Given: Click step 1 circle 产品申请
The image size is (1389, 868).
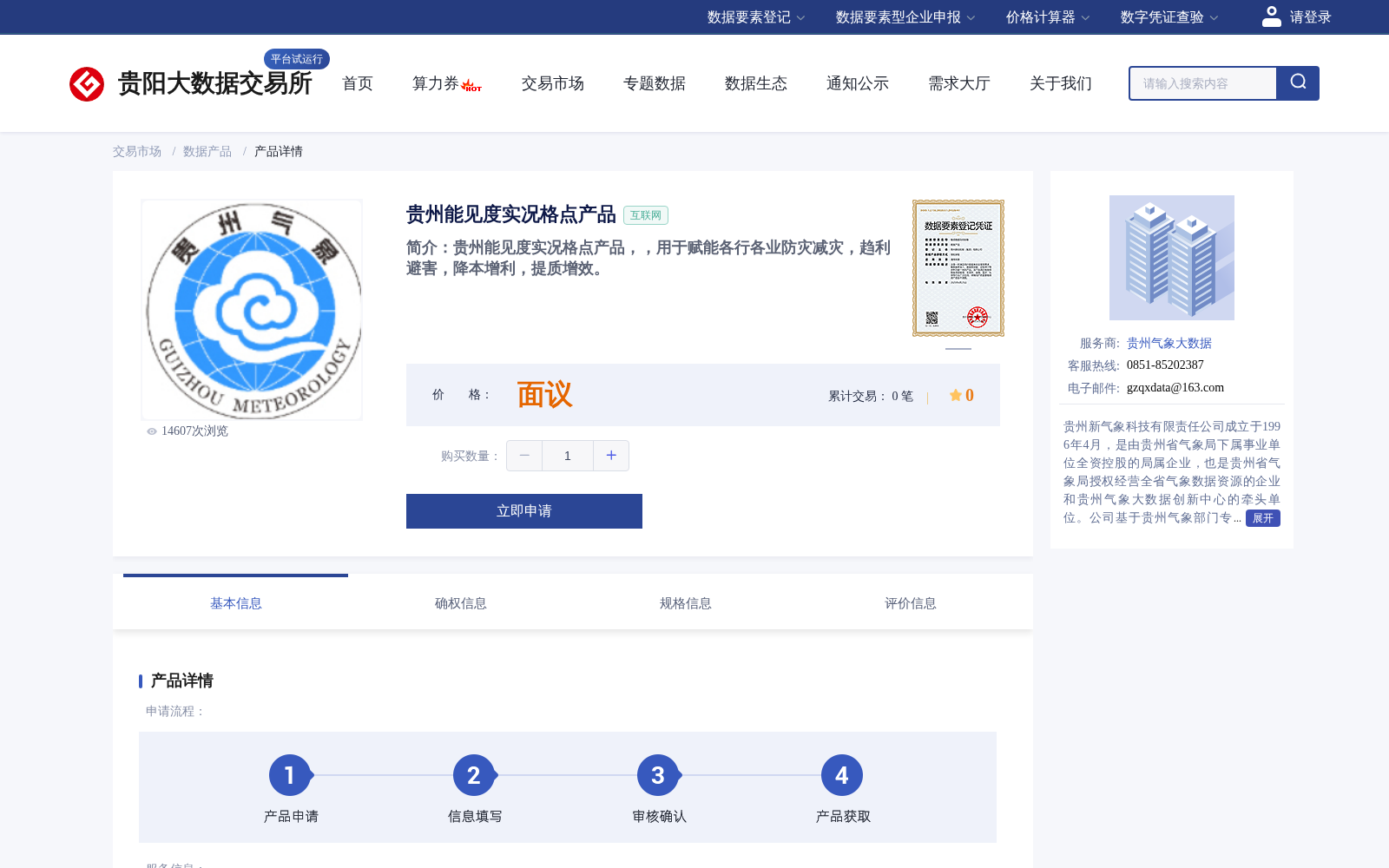Looking at the screenshot, I should click(290, 775).
